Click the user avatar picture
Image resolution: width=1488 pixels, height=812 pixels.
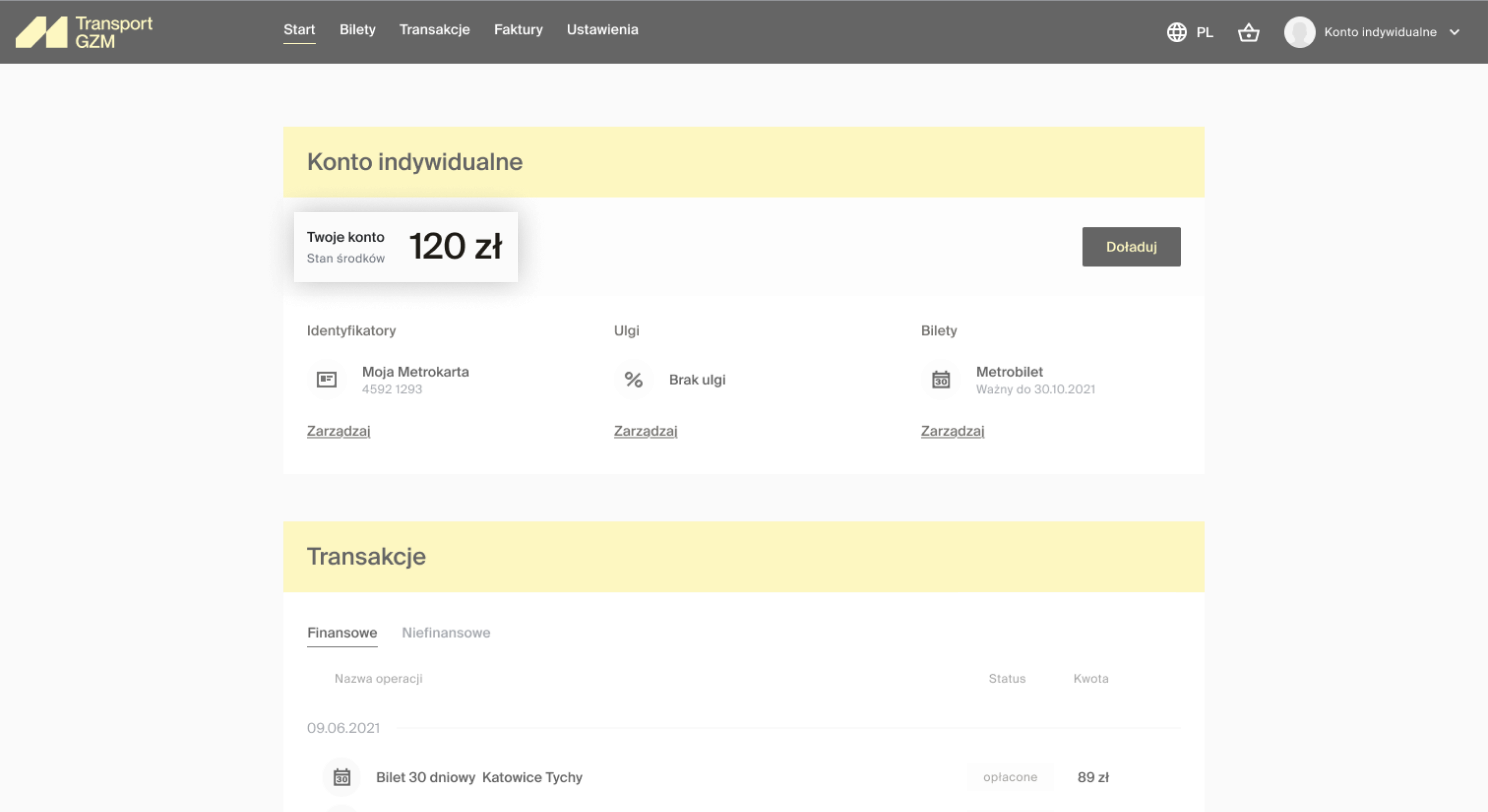1299,32
